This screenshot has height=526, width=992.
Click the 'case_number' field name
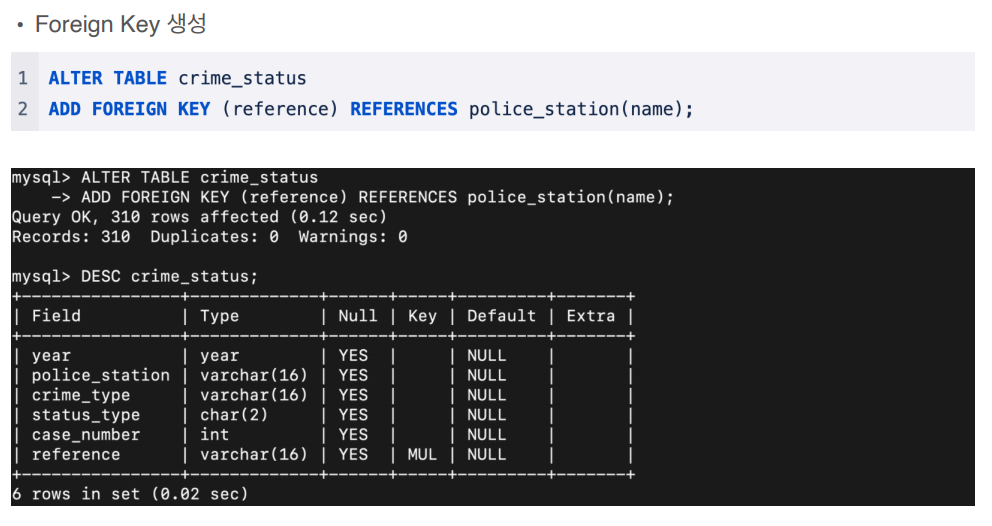pos(86,435)
